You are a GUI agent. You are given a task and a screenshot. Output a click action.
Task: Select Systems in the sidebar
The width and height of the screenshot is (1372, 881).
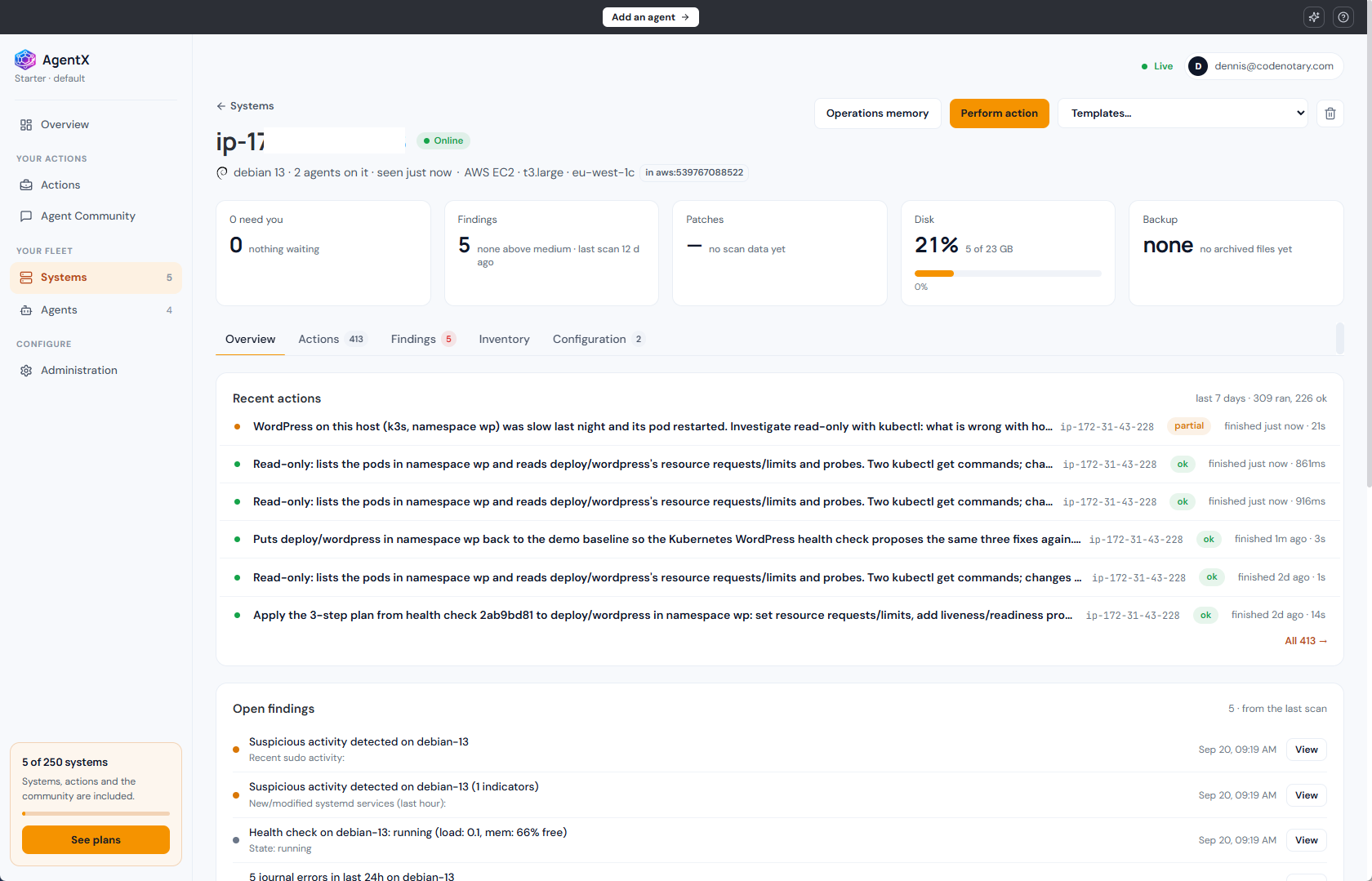coord(96,278)
